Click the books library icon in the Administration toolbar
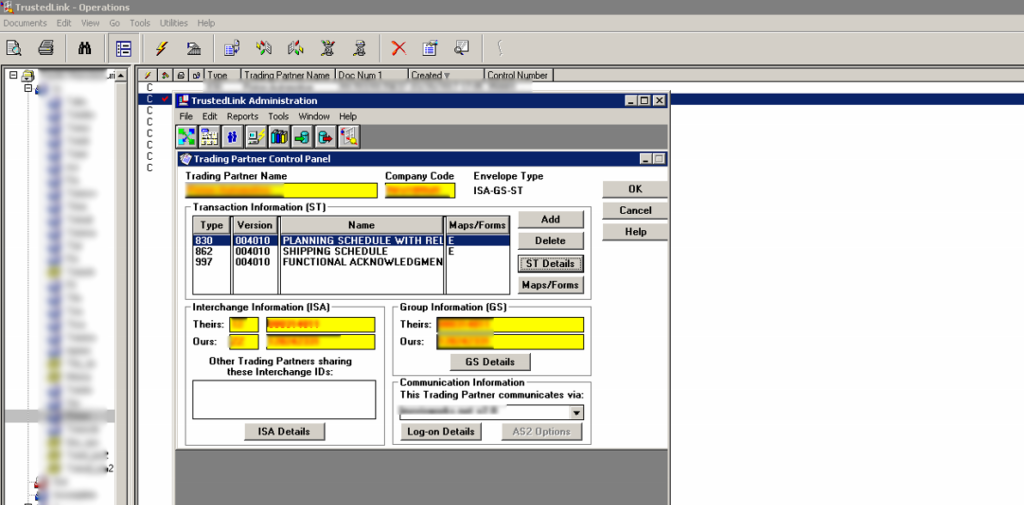 point(279,137)
